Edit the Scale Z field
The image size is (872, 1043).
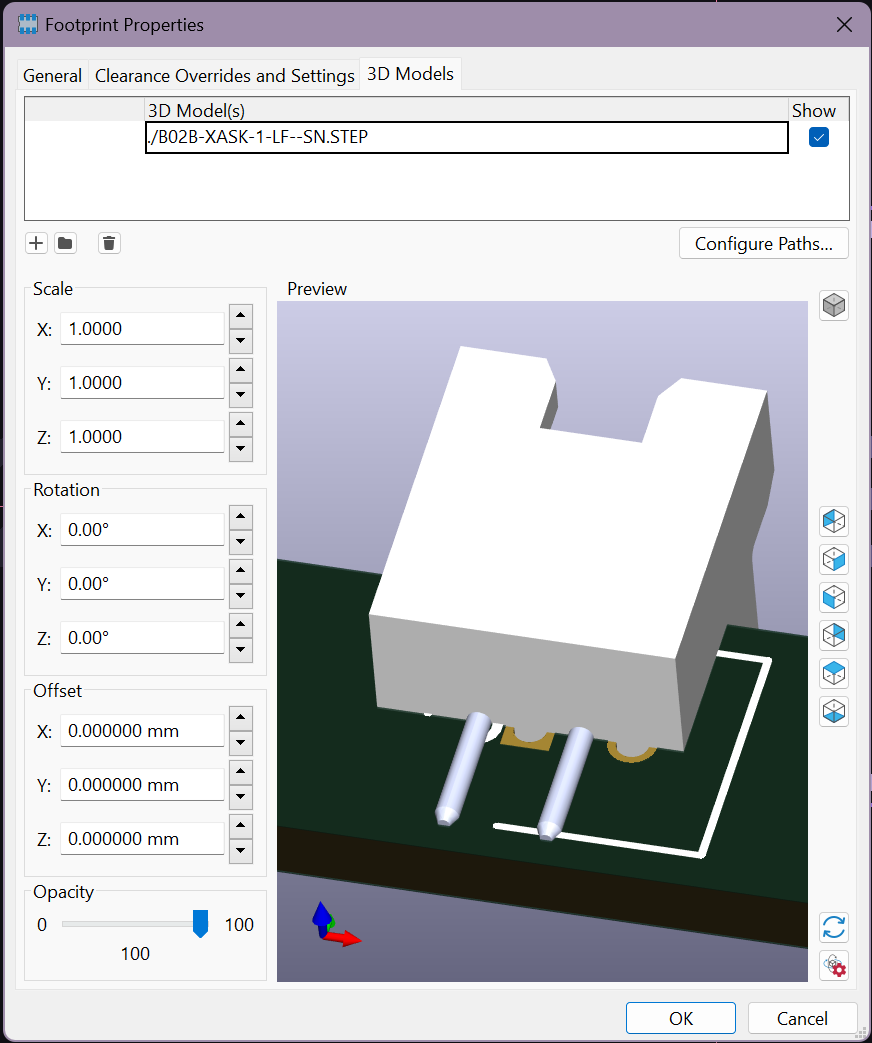pyautogui.click(x=142, y=436)
